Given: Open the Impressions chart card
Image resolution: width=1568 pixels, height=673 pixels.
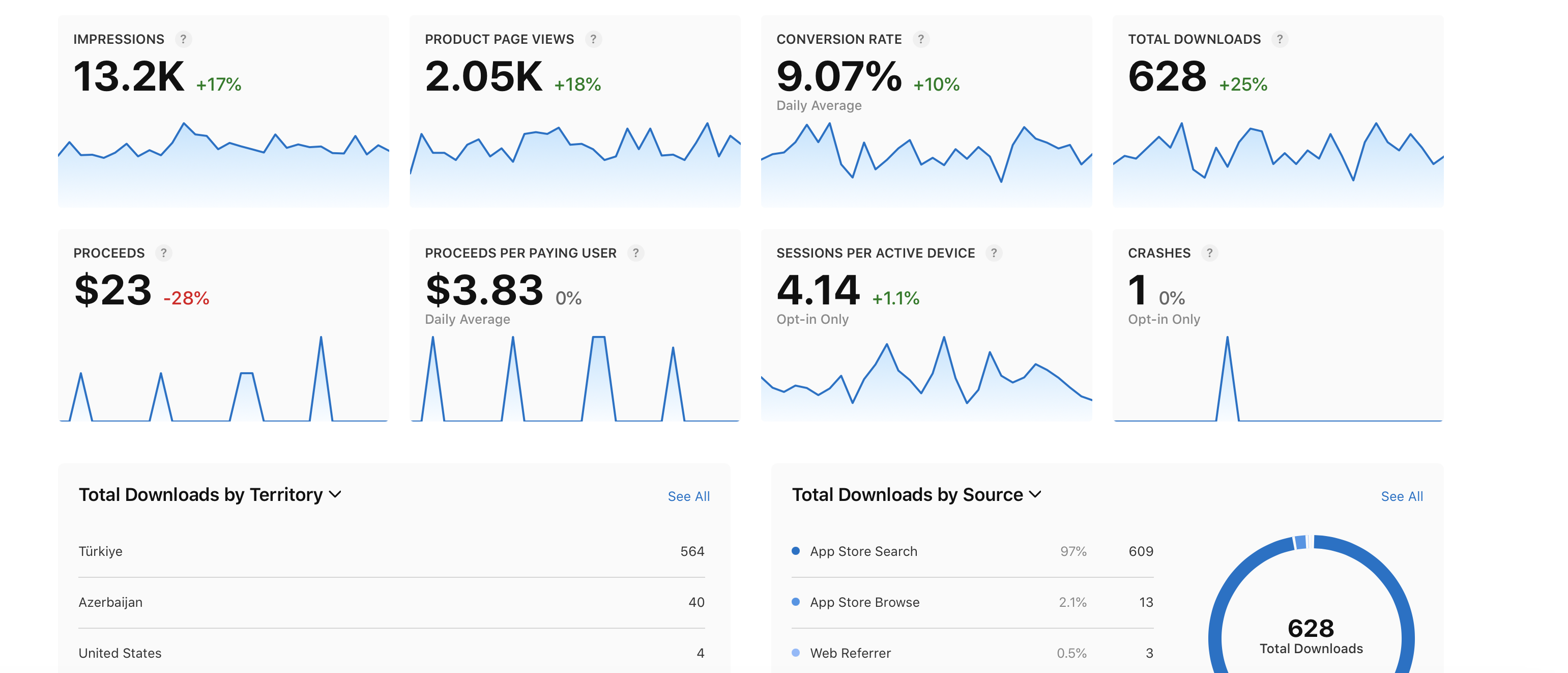Looking at the screenshot, I should click(223, 111).
